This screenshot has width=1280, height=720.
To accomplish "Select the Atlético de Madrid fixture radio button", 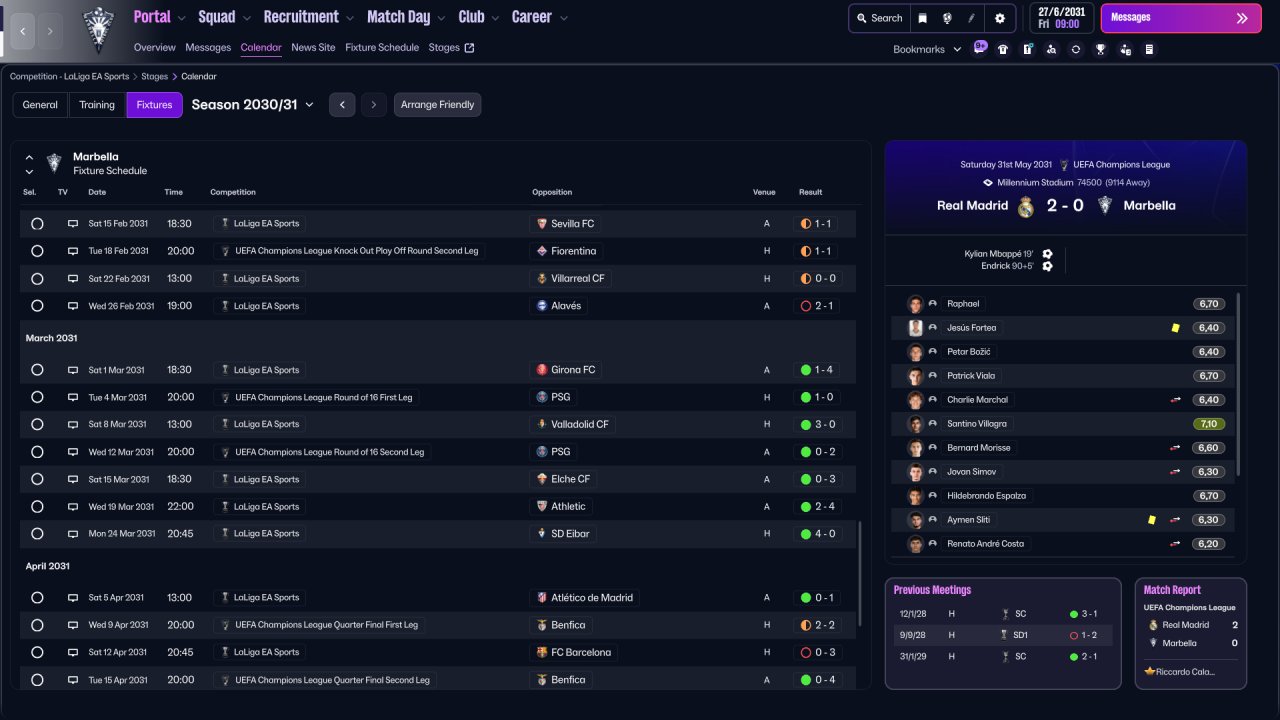I will coord(37,598).
